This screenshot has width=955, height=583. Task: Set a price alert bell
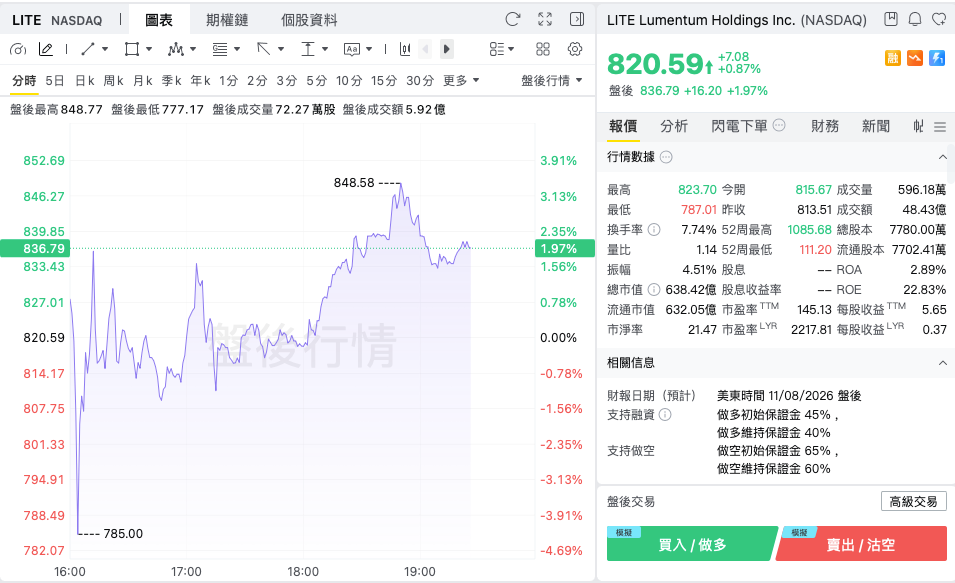pos(915,19)
